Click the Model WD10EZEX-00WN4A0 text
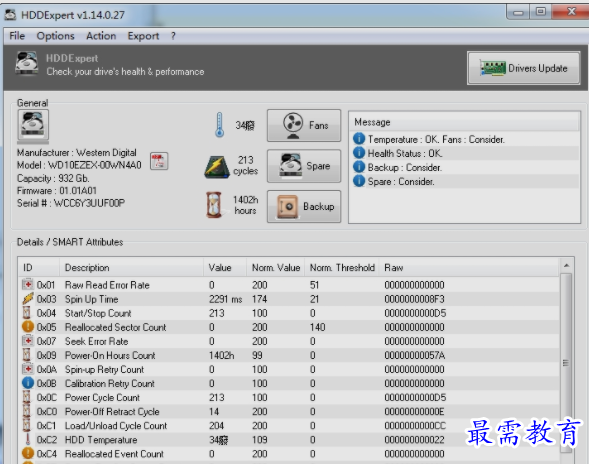 79,165
